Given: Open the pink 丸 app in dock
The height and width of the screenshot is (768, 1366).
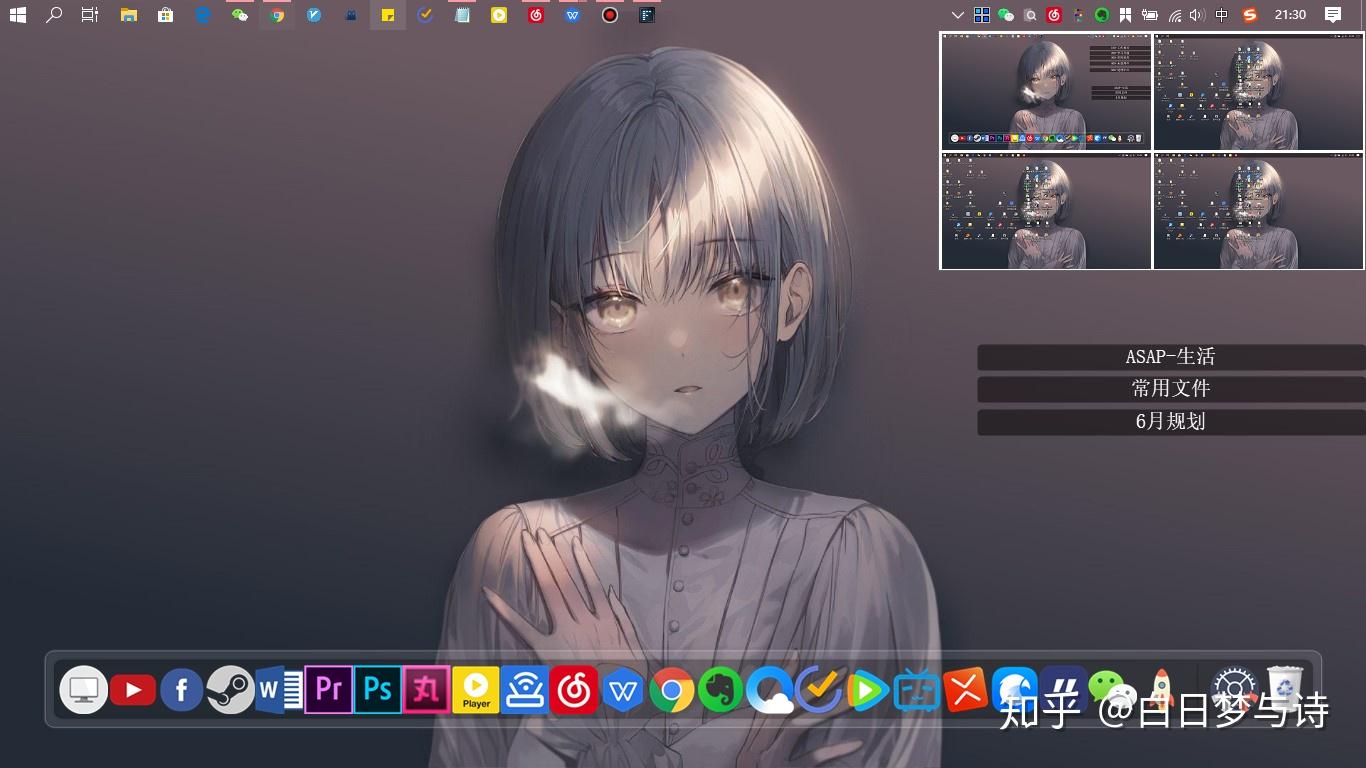Looking at the screenshot, I should point(426,689).
